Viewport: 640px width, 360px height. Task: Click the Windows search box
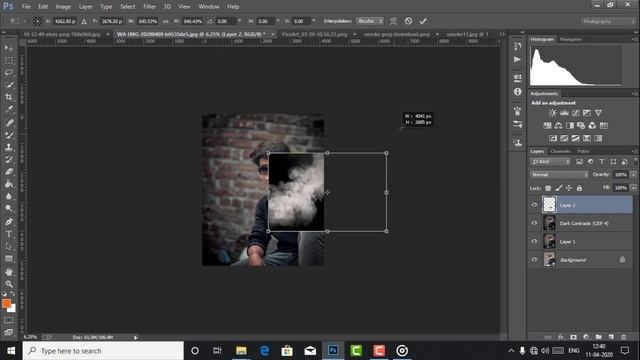[103, 351]
